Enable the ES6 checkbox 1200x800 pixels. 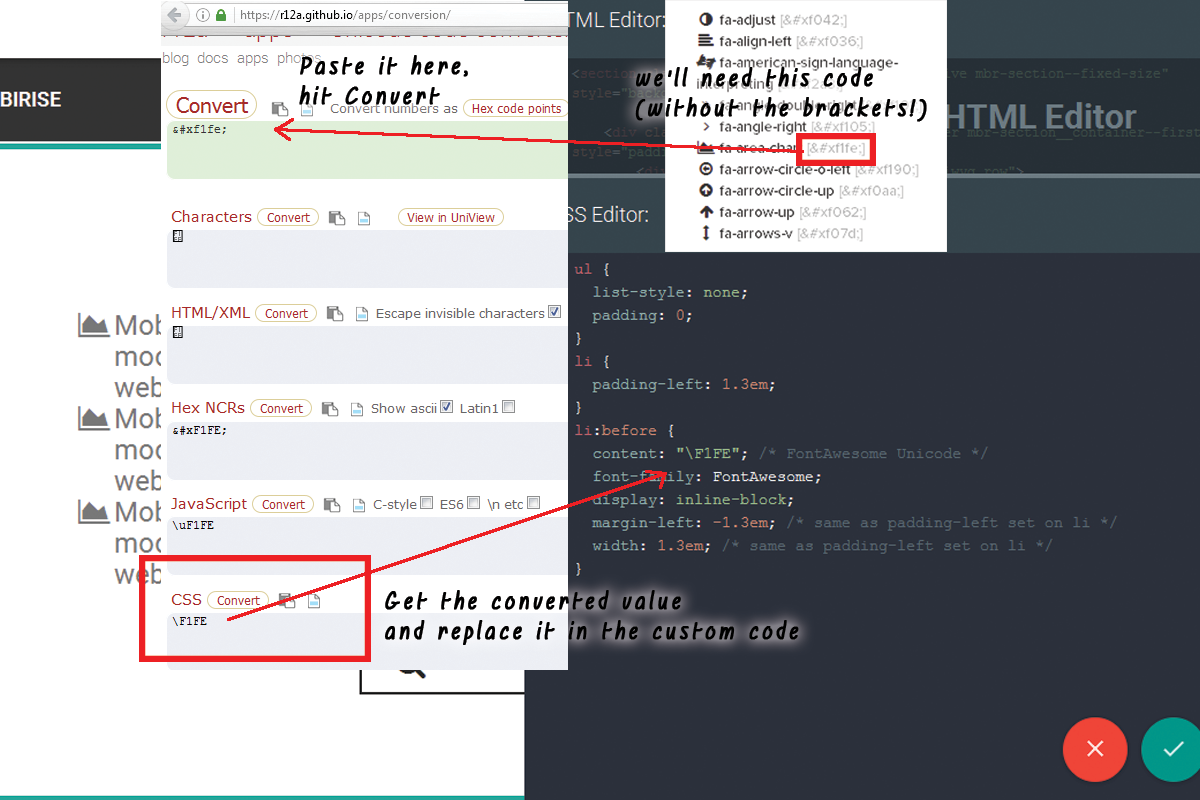click(474, 503)
